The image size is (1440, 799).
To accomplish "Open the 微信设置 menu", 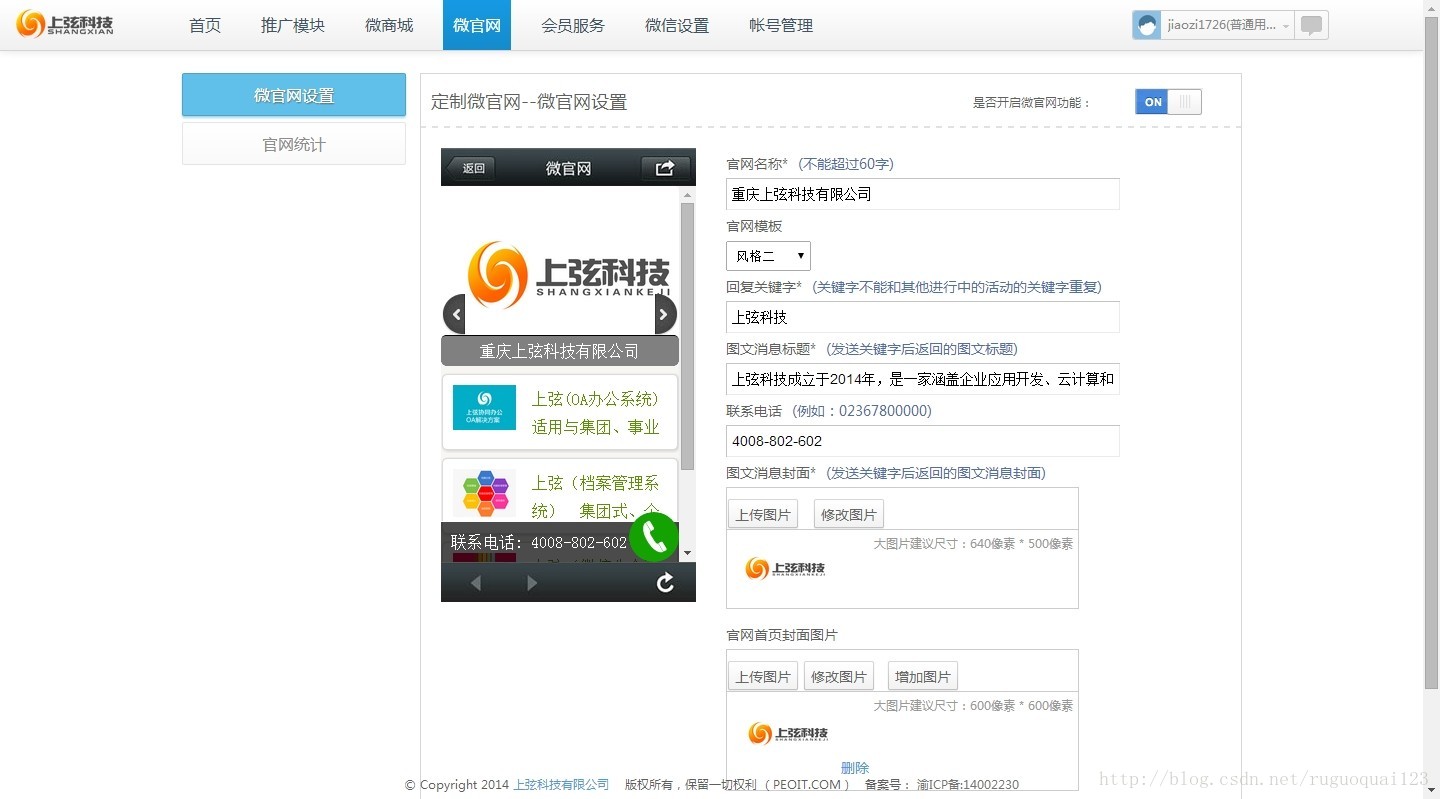I will pos(677,25).
